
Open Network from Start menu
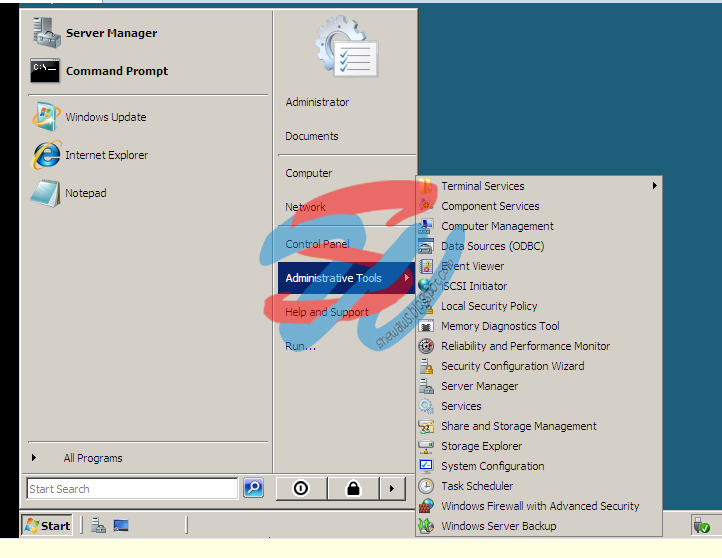coord(305,207)
